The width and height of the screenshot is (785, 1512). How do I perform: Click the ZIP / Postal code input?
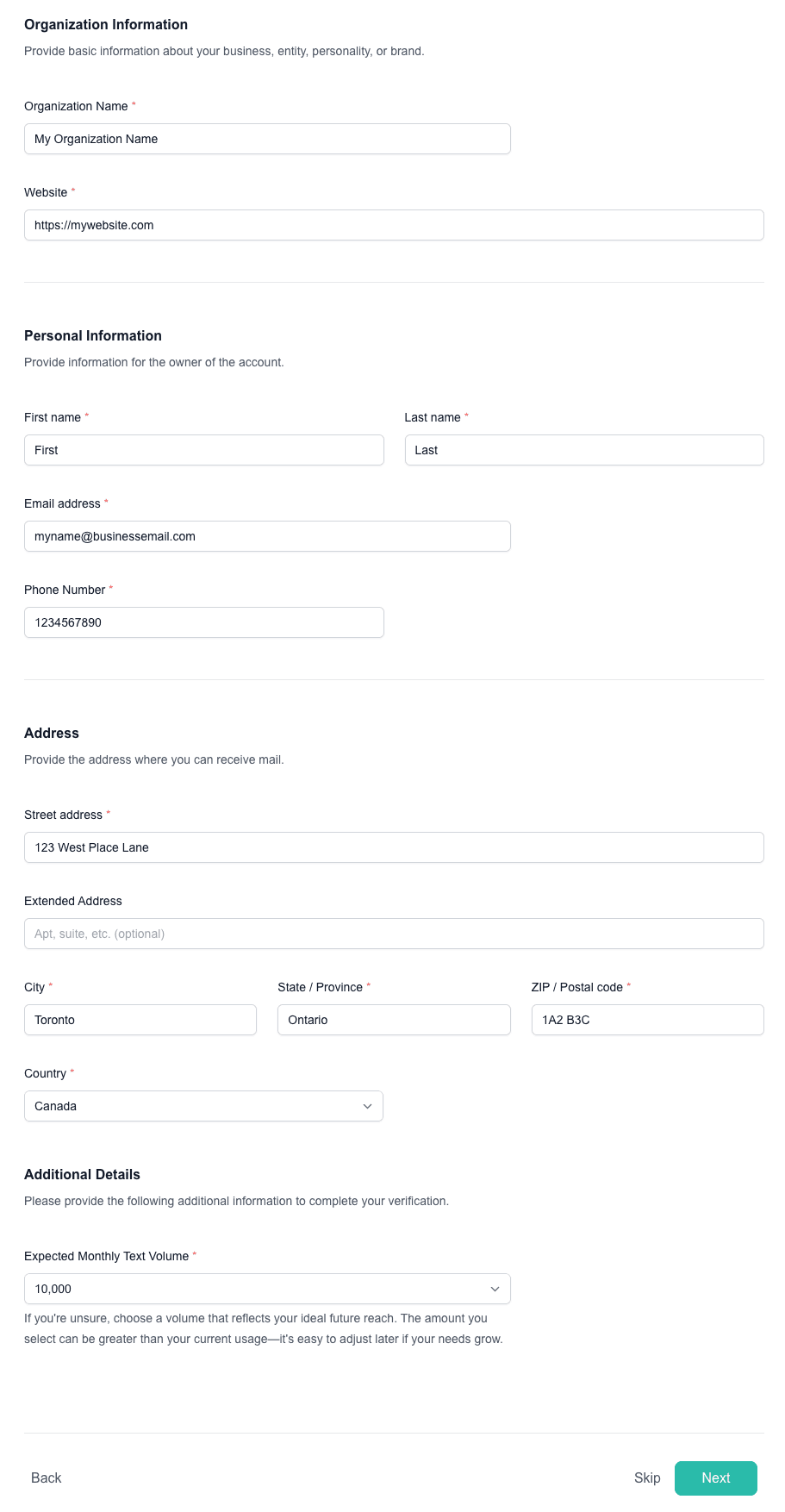coord(647,1020)
